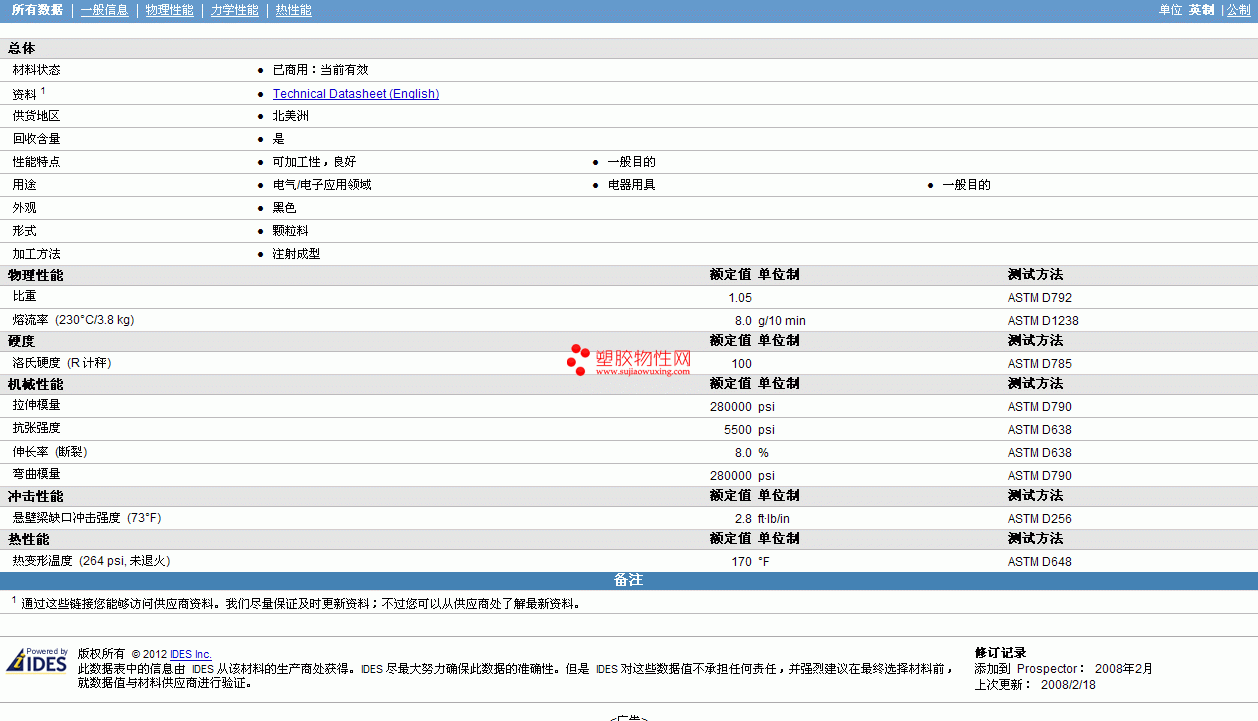Click the 1.05 specific gravity value
Viewport: 1258px width, 721px height.
pyautogui.click(x=740, y=298)
